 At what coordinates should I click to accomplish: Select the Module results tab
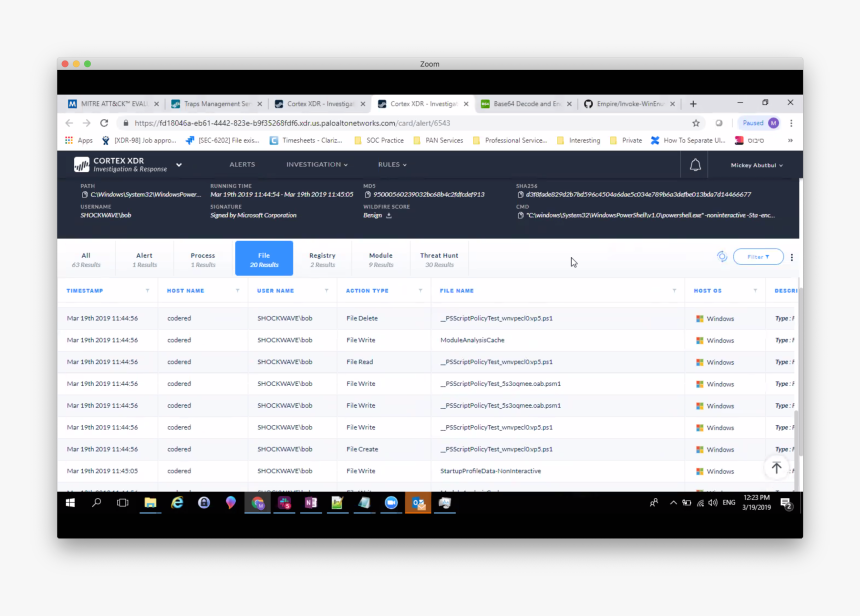[381, 259]
